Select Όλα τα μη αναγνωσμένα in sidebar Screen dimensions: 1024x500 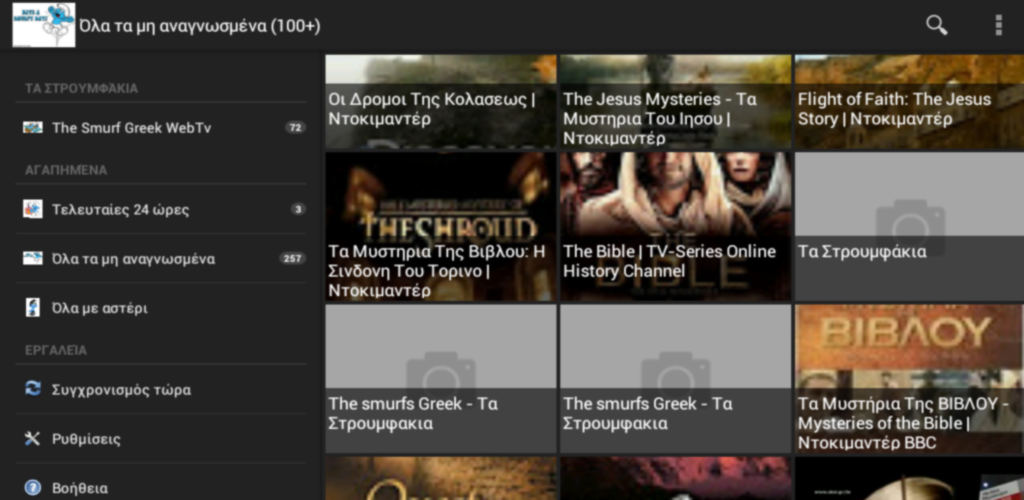point(161,258)
